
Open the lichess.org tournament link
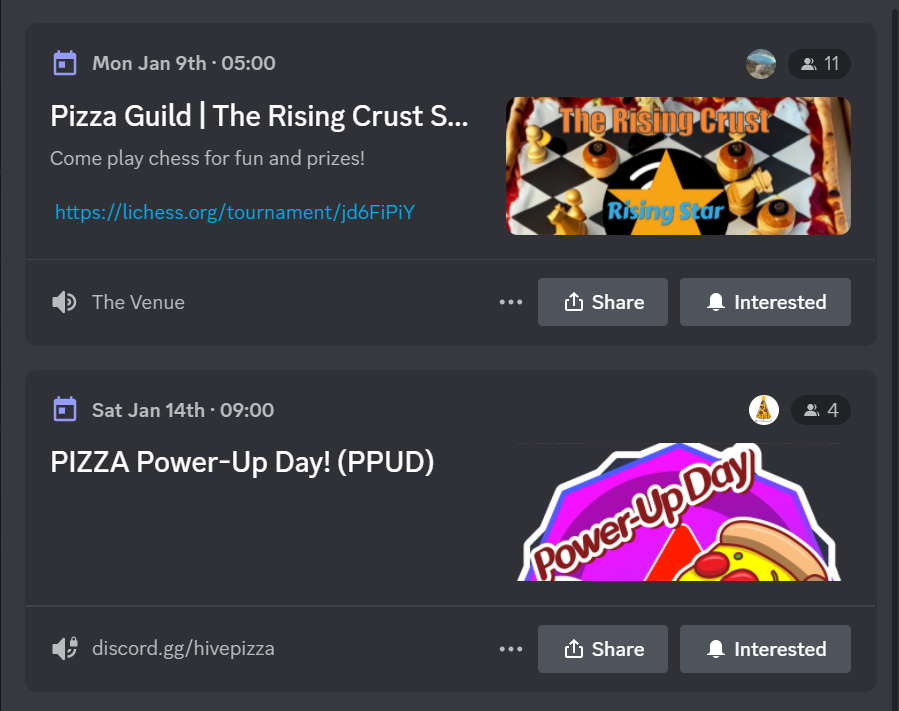pos(234,213)
